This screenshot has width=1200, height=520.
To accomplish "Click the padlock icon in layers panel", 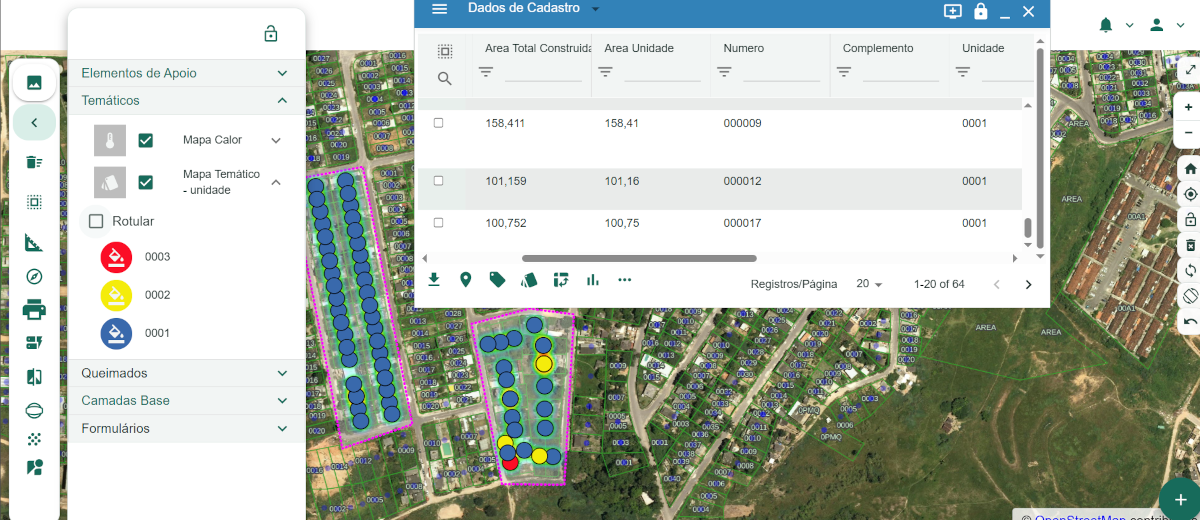I will [x=271, y=34].
